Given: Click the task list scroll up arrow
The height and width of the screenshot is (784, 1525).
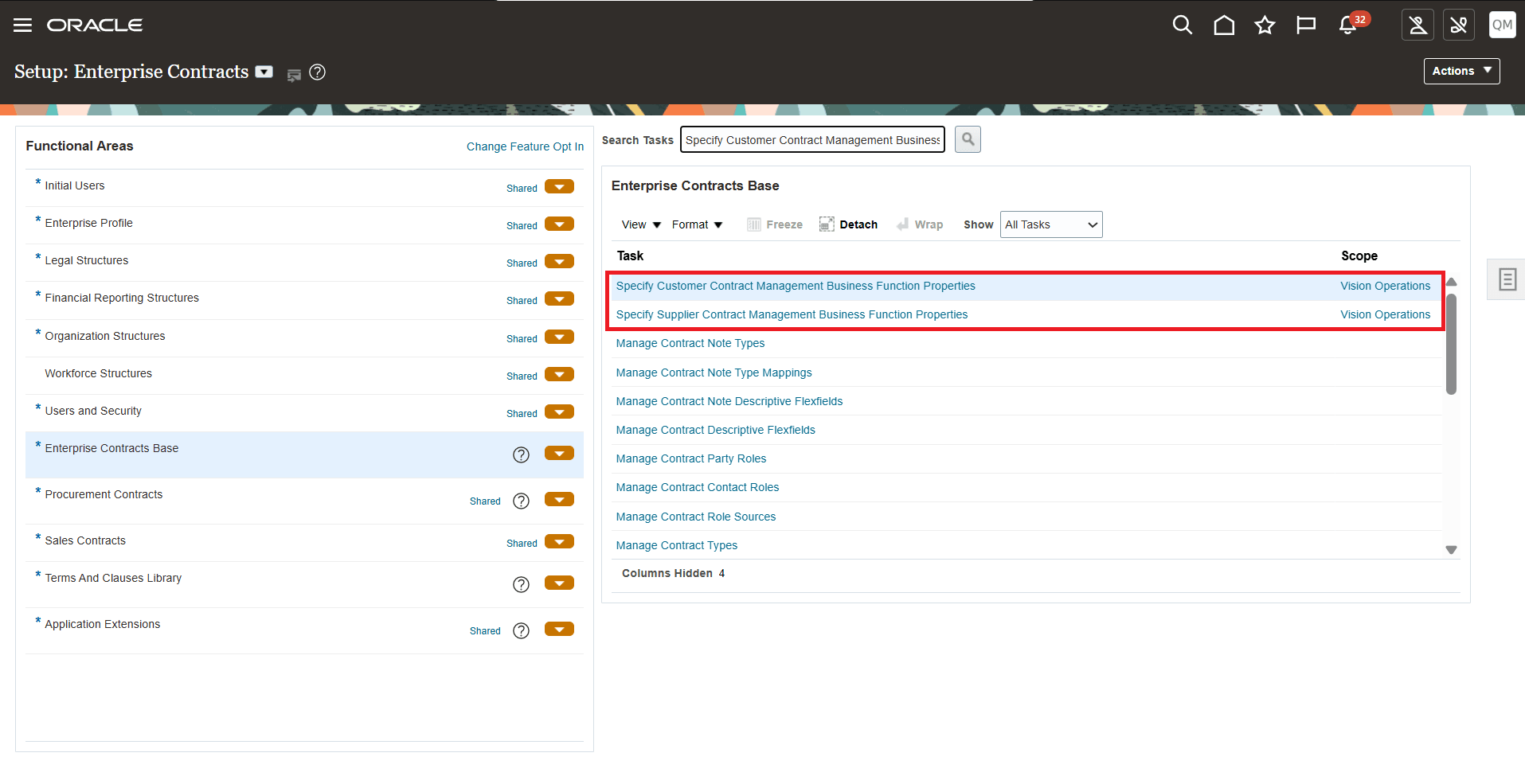Looking at the screenshot, I should (x=1451, y=282).
